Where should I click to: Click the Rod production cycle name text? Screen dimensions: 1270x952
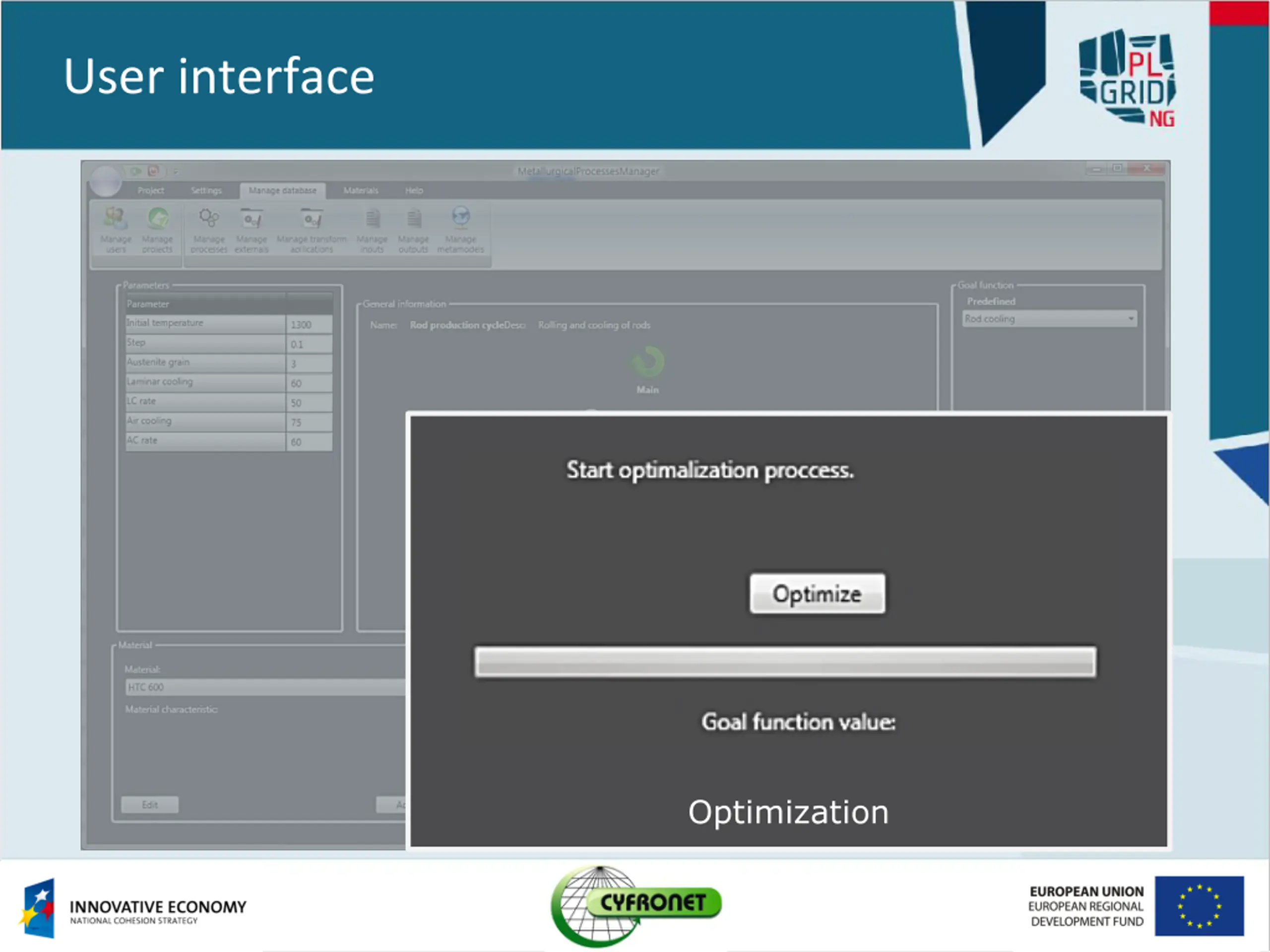pos(456,325)
